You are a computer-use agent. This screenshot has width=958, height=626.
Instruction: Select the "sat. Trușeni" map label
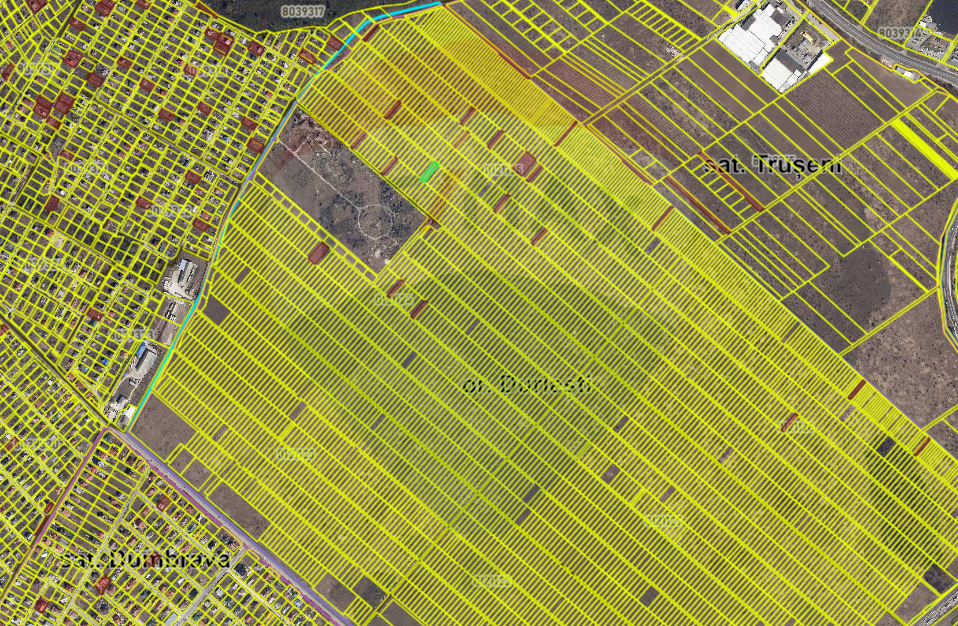pyautogui.click(x=770, y=165)
